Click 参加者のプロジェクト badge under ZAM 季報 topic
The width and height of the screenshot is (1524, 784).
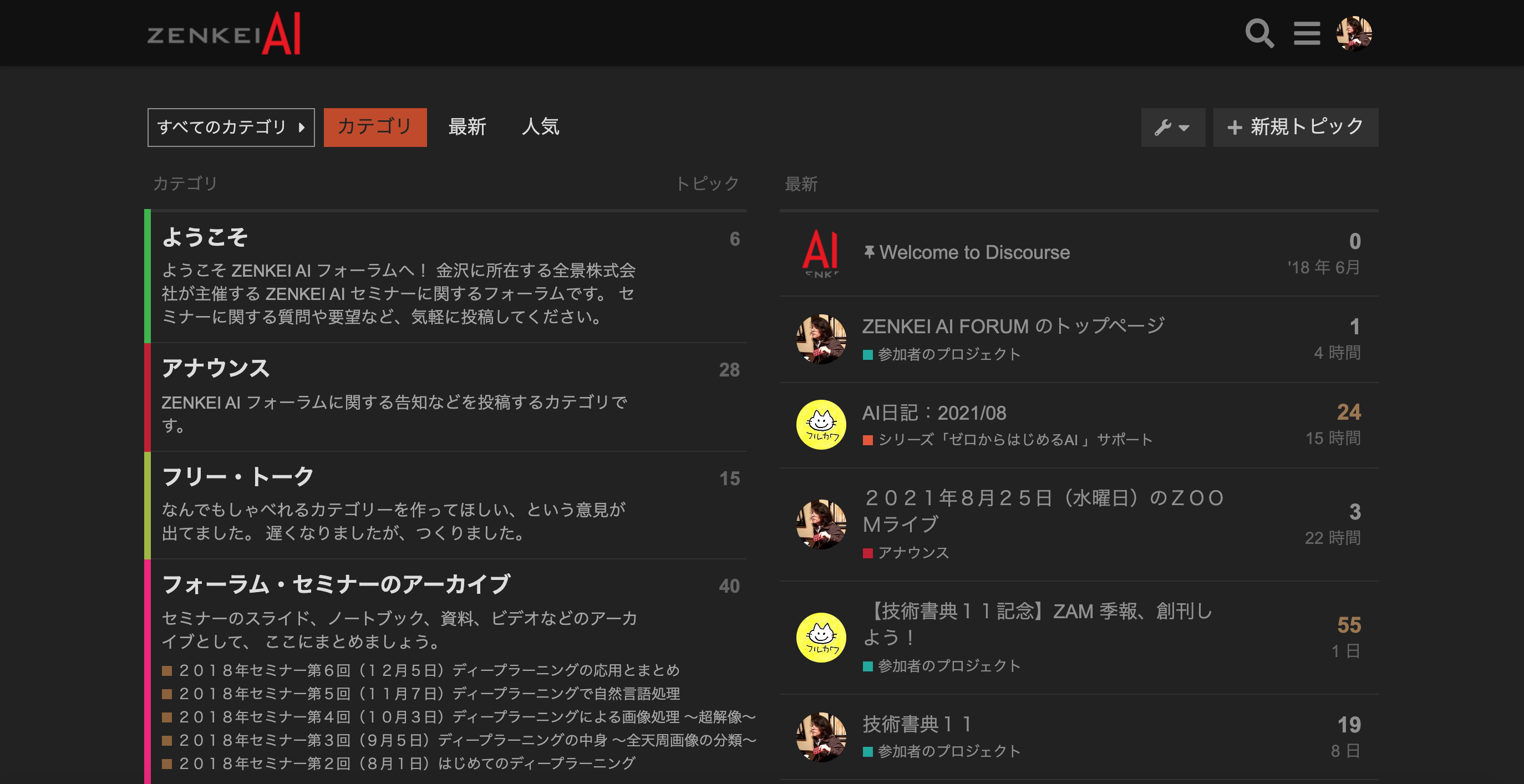942,666
